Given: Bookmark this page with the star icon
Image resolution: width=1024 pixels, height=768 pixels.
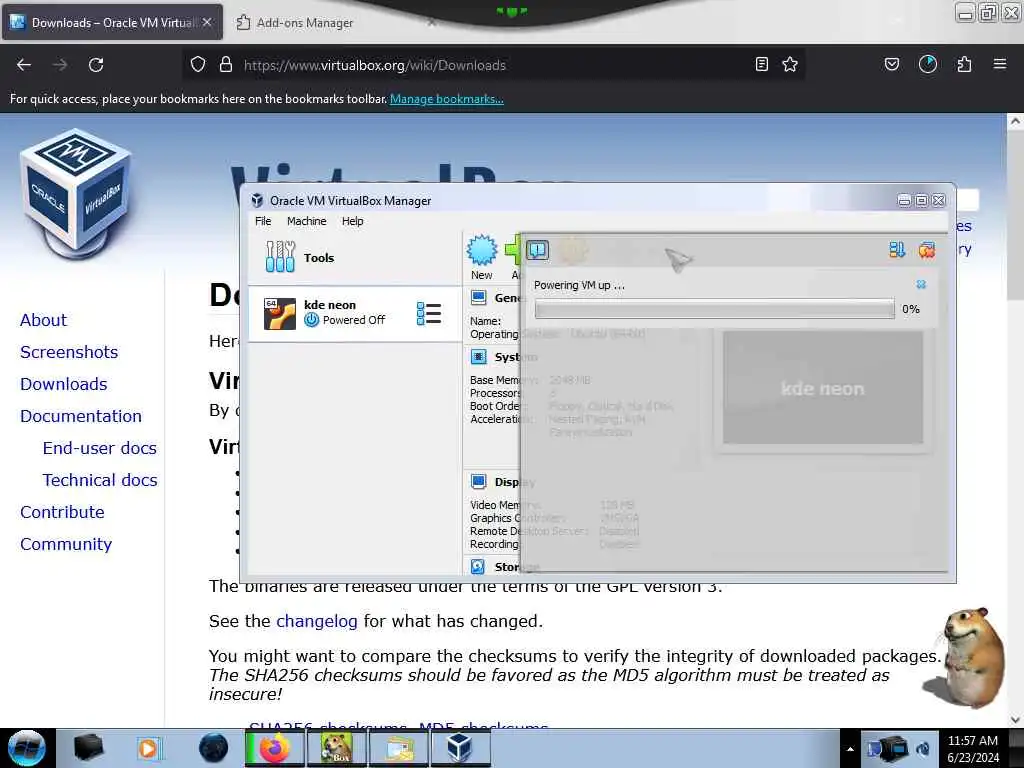Looking at the screenshot, I should pos(790,64).
